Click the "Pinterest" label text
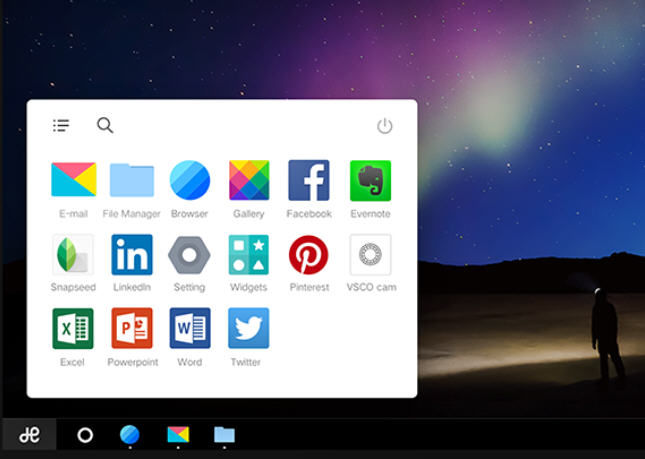Image resolution: width=645 pixels, height=459 pixels. (309, 287)
